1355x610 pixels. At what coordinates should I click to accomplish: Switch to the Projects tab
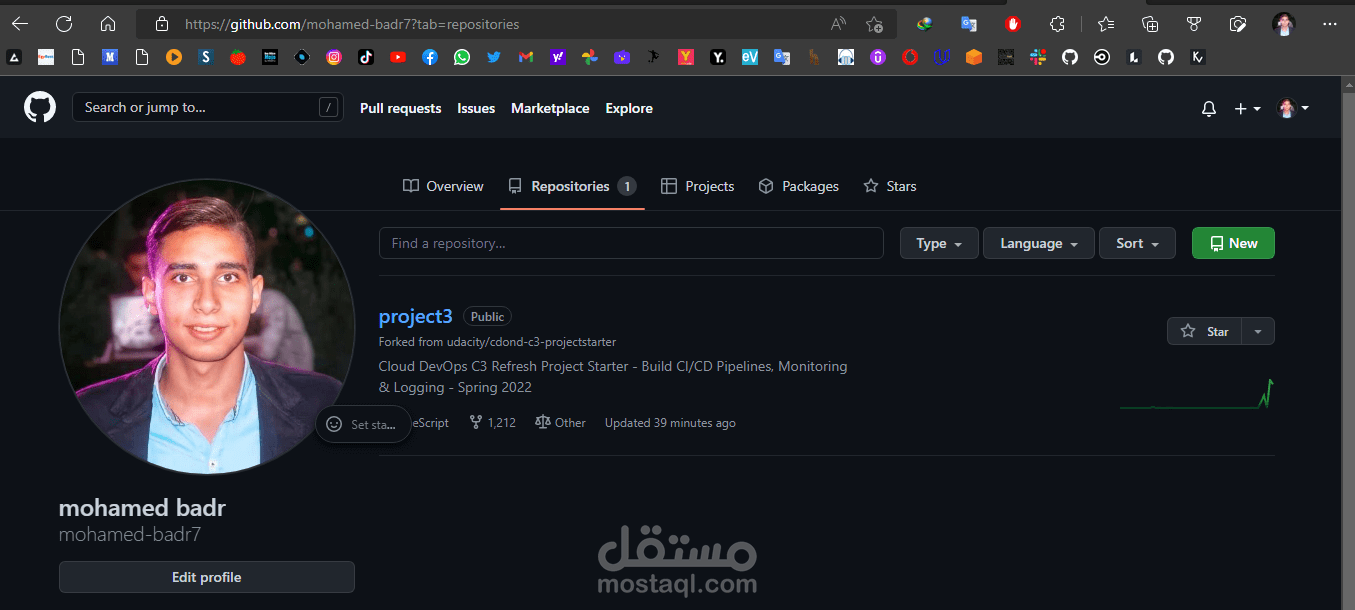pos(698,186)
